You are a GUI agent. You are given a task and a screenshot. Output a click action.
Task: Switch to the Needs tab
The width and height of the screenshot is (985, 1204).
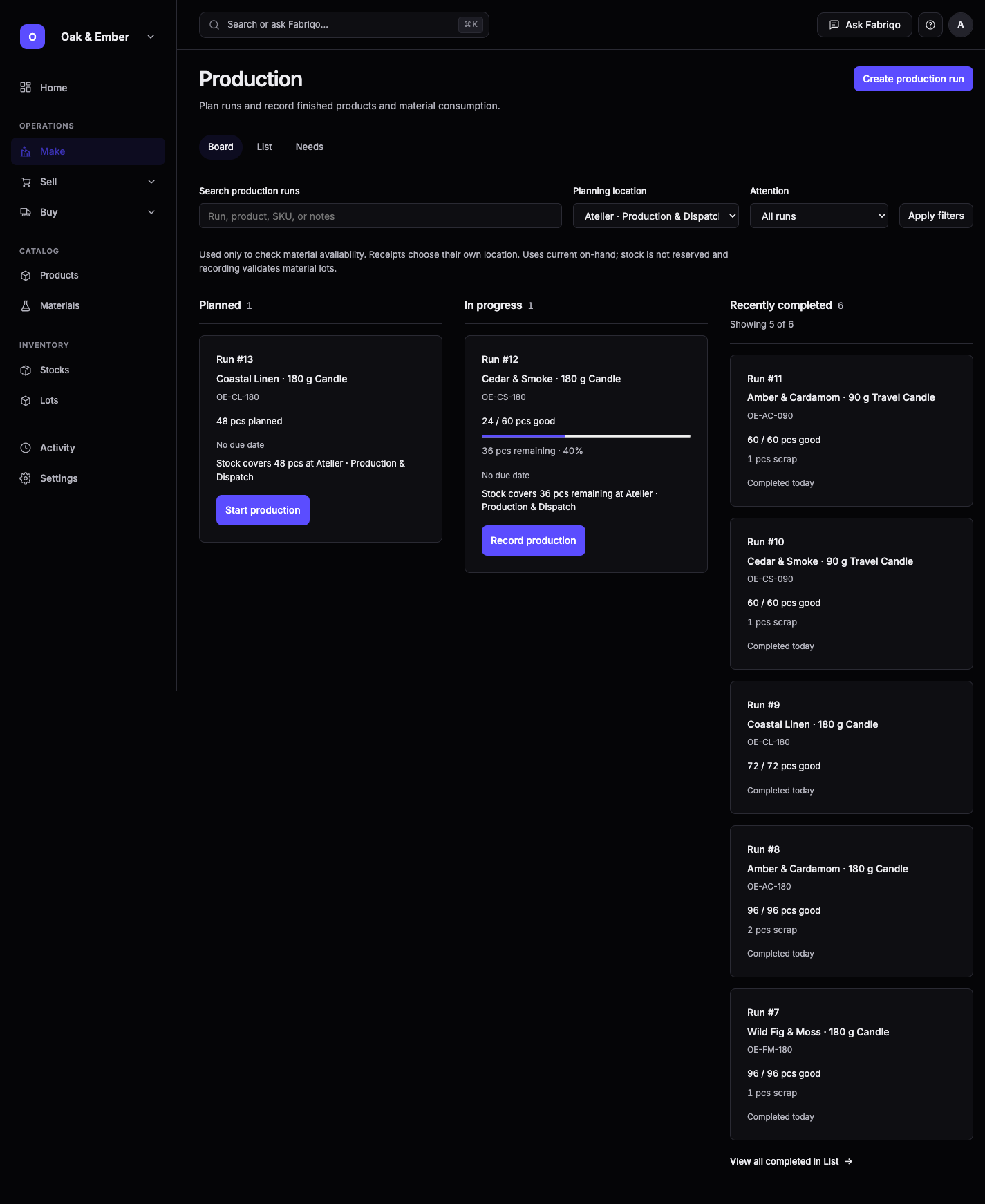pyautogui.click(x=309, y=147)
